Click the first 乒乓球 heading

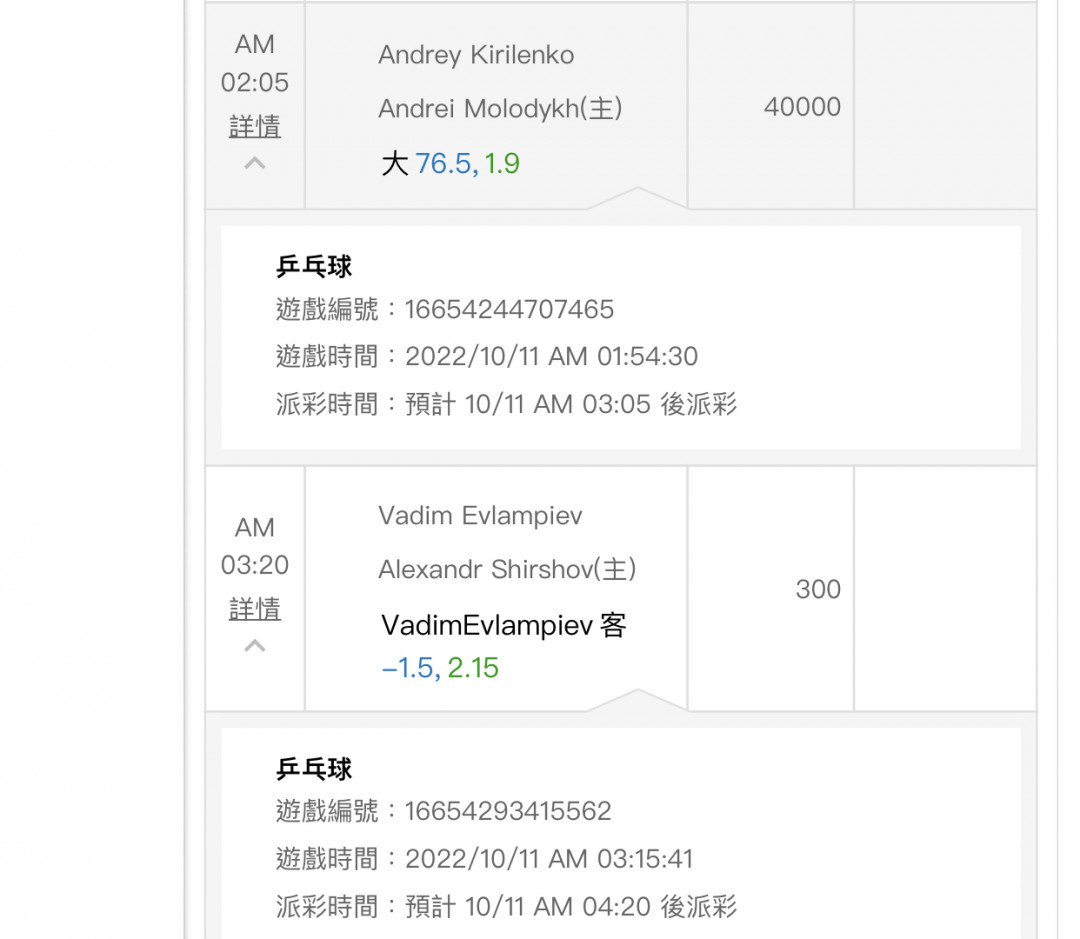pos(314,267)
